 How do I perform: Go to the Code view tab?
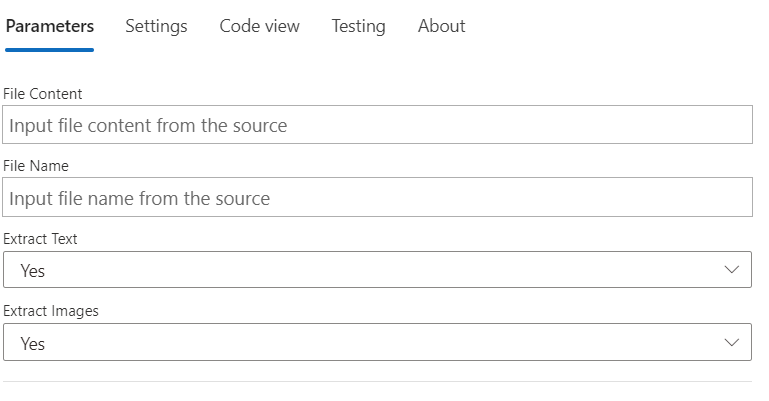(x=259, y=27)
